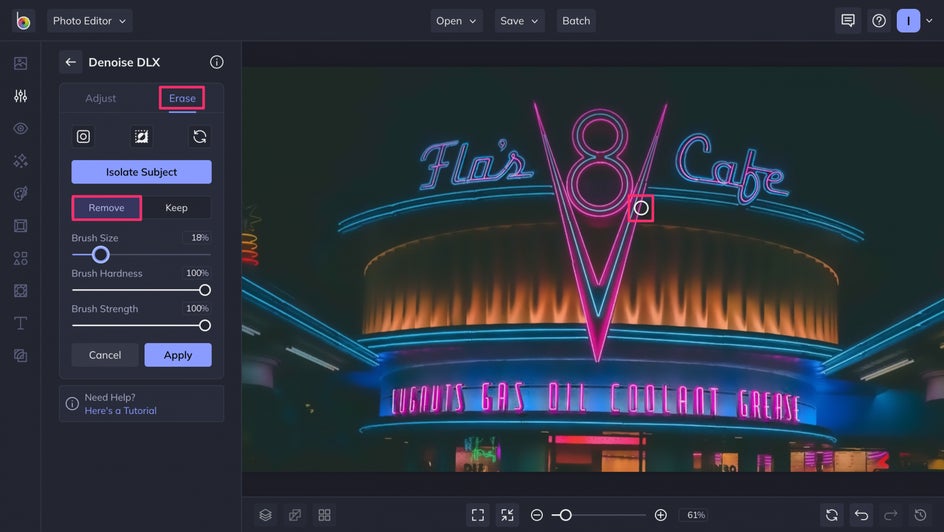
Task: Open the feedback chat icon
Action: click(848, 21)
